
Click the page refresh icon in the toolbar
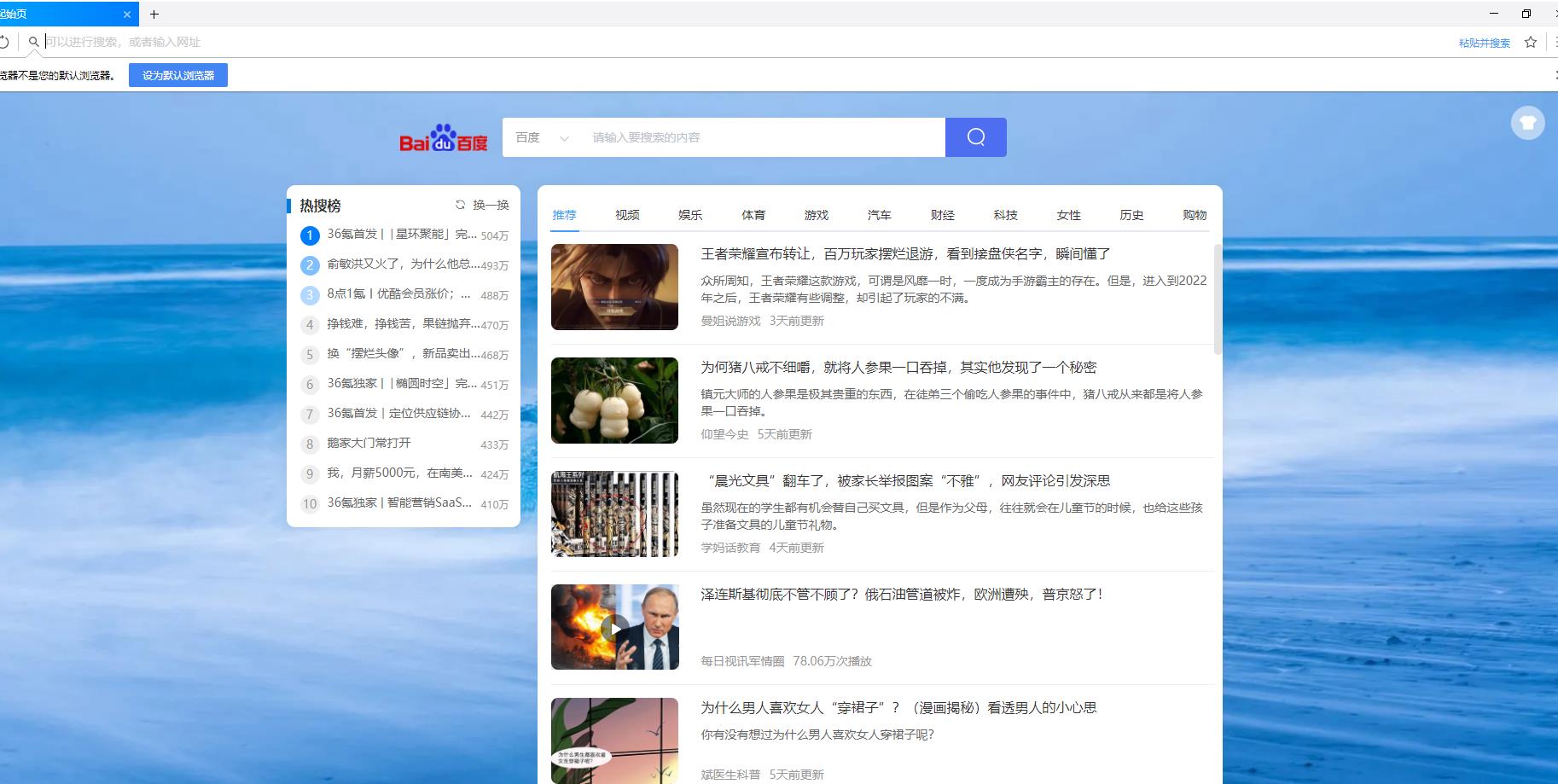(7, 41)
